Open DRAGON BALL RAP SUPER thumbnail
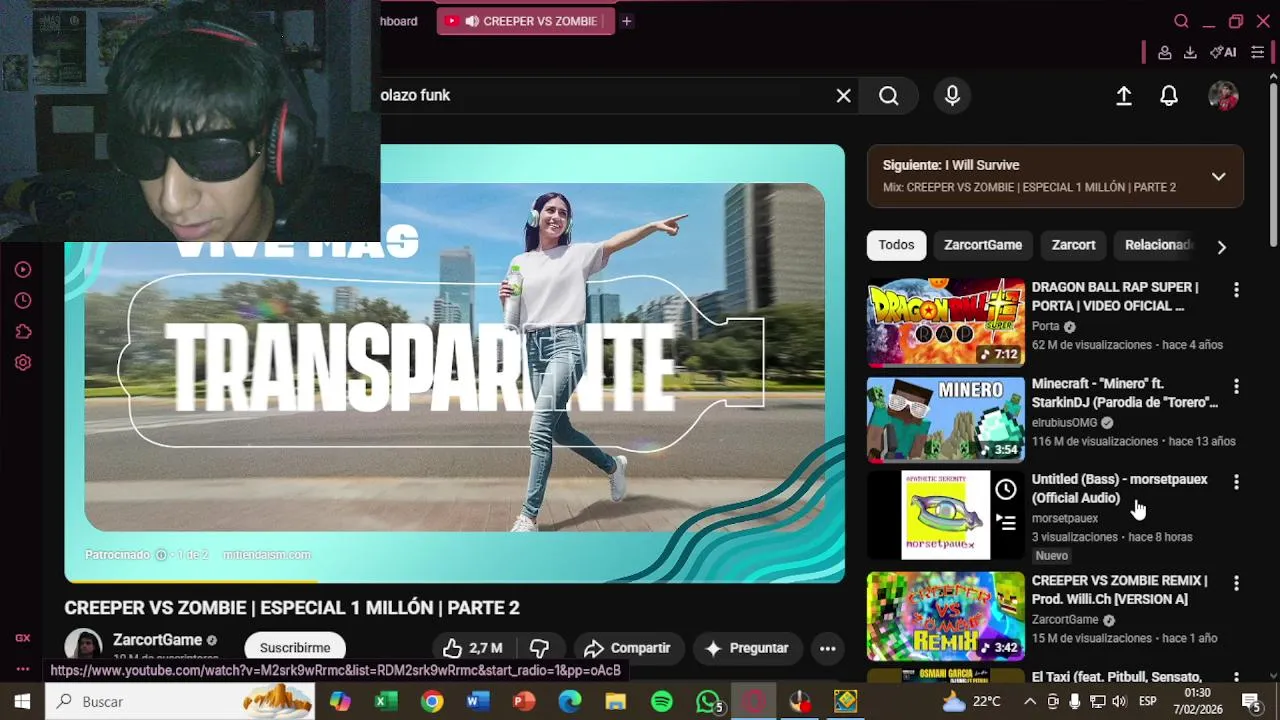1280x720 pixels. coord(946,323)
